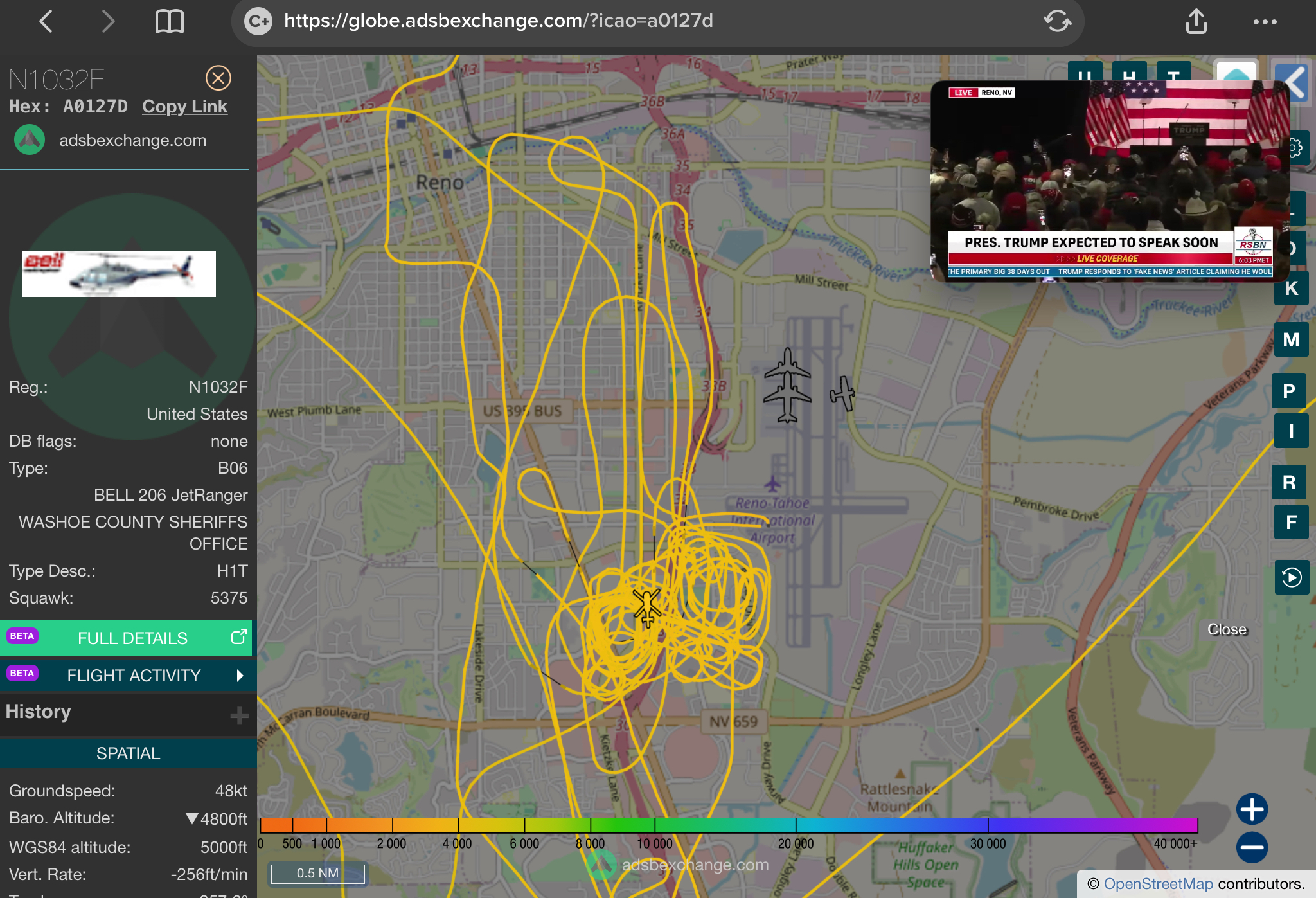Focus the globe.adsbexchange.com address field
1316x898 pixels.
(657, 21)
